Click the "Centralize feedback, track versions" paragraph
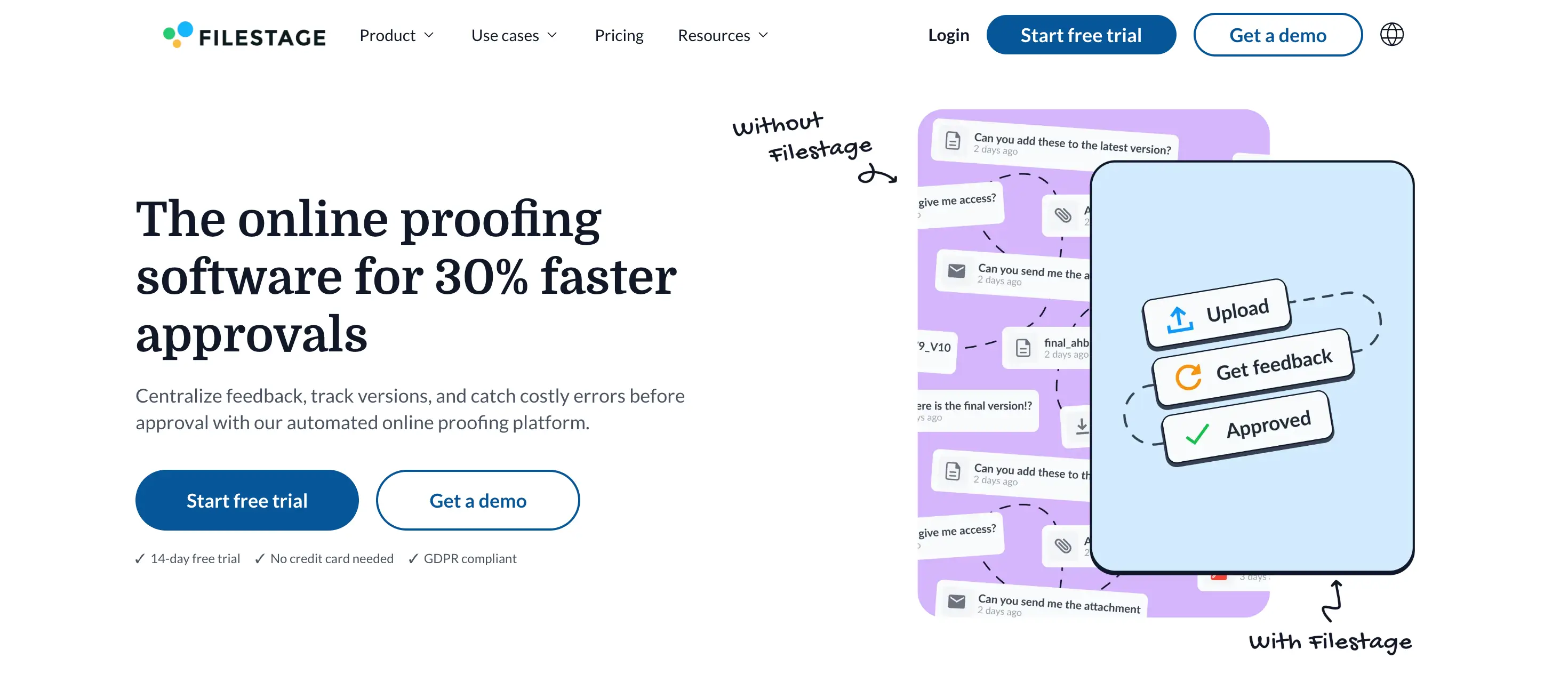 (410, 409)
